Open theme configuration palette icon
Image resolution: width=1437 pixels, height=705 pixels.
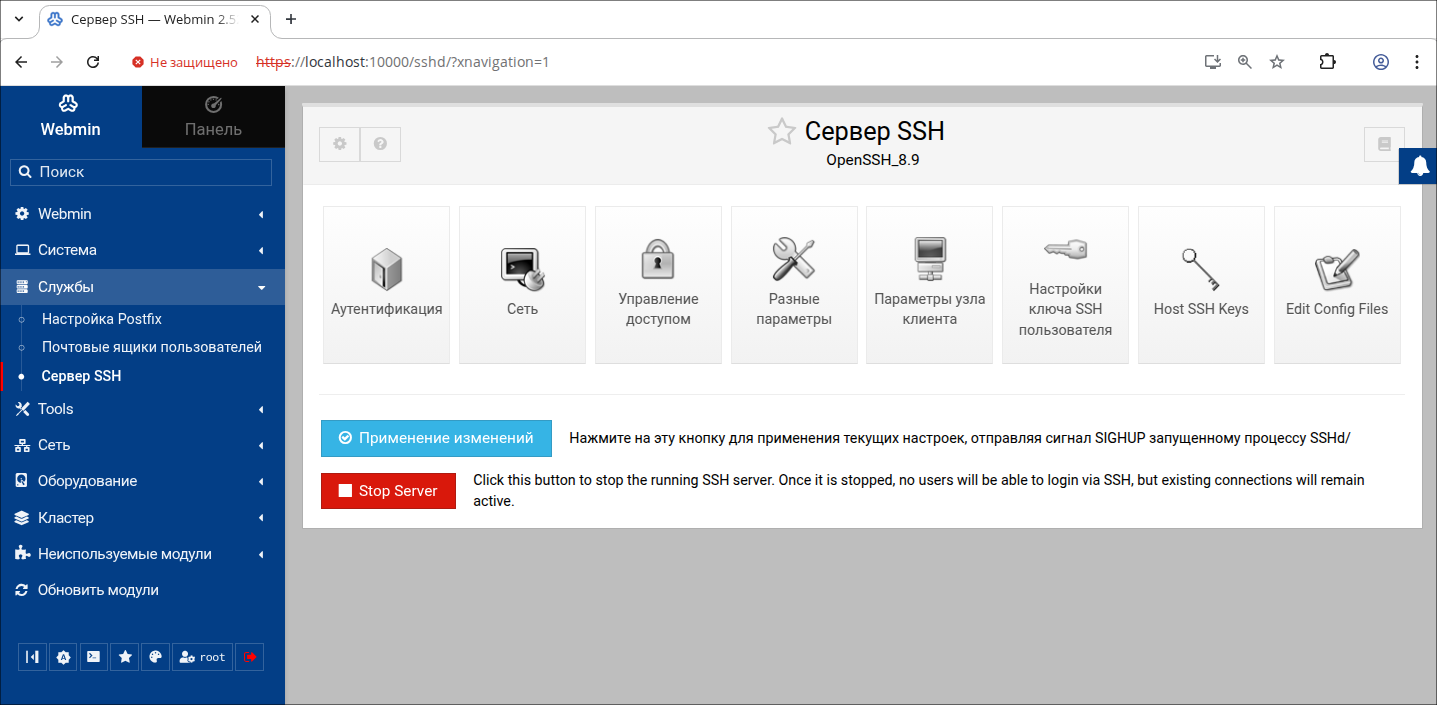coord(155,657)
